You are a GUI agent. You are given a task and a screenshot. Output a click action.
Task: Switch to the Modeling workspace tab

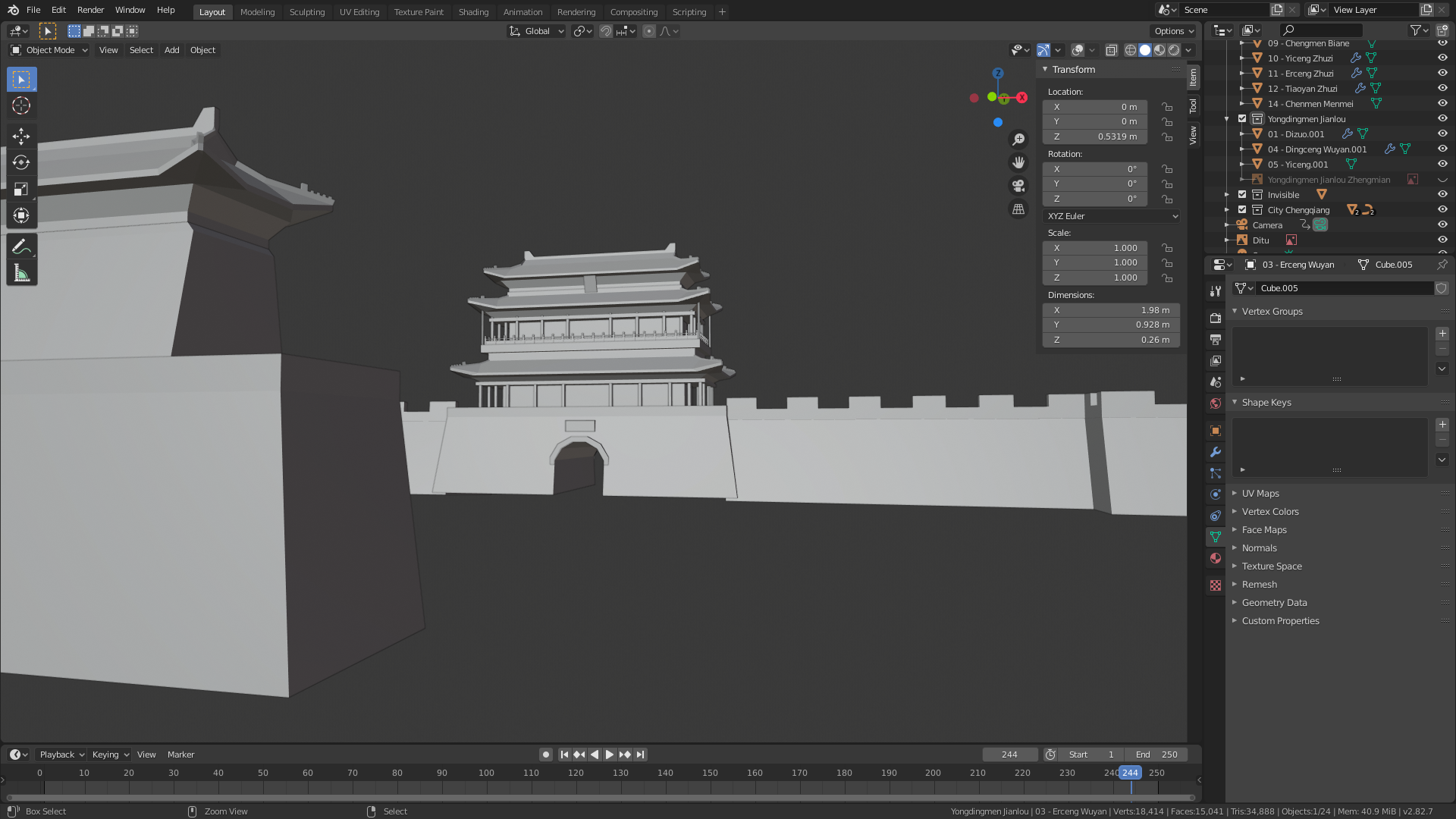(x=257, y=11)
